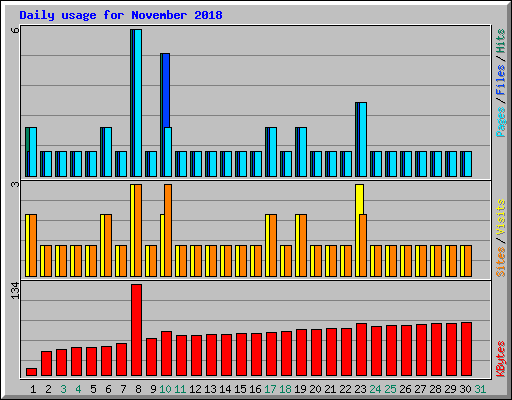The height and width of the screenshot is (400, 512).
Task: Click the green day 10 axis label
Action: (x=165, y=389)
